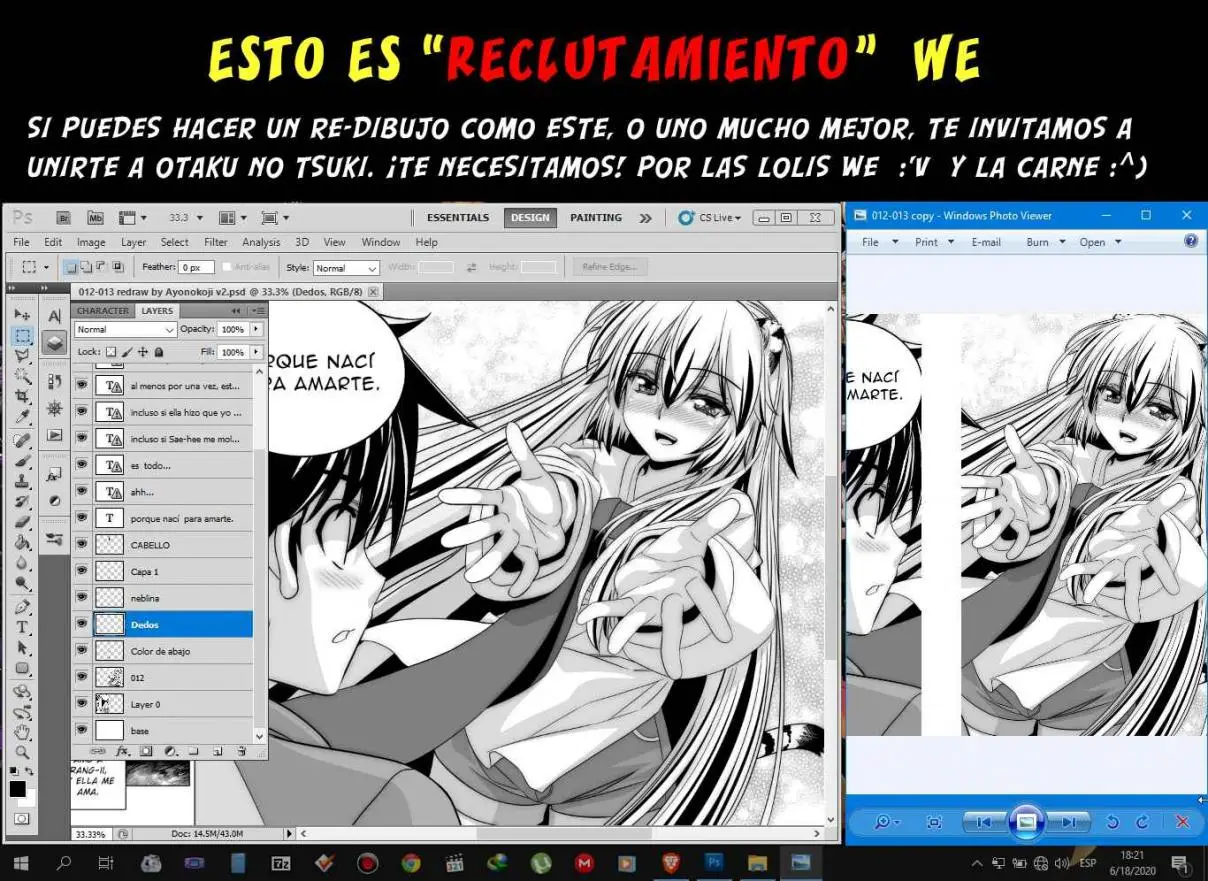Add a layer style with fx button
This screenshot has width=1208, height=881.
[x=123, y=750]
